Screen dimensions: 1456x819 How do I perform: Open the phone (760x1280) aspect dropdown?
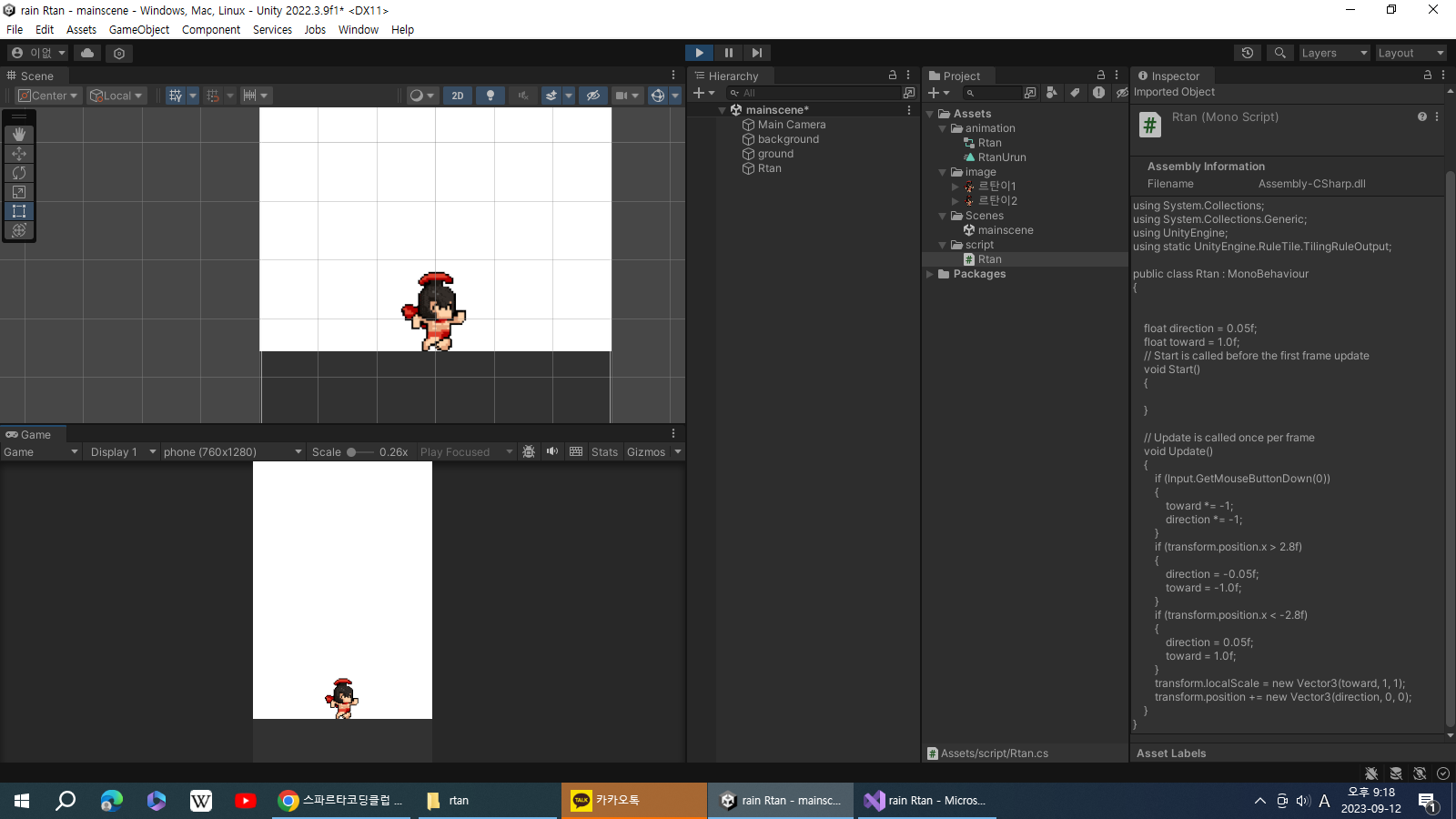232,452
